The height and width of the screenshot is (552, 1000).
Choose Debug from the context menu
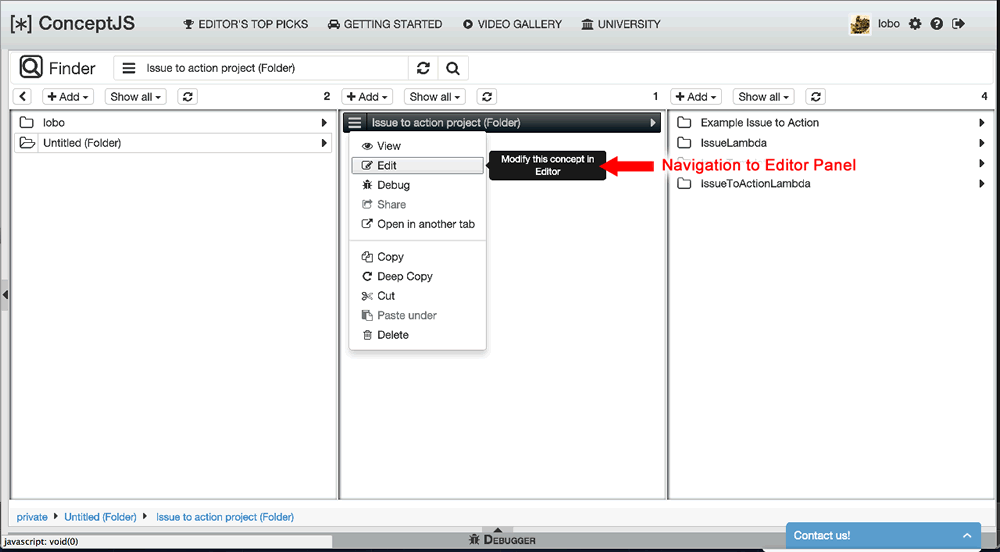[x=417, y=185]
